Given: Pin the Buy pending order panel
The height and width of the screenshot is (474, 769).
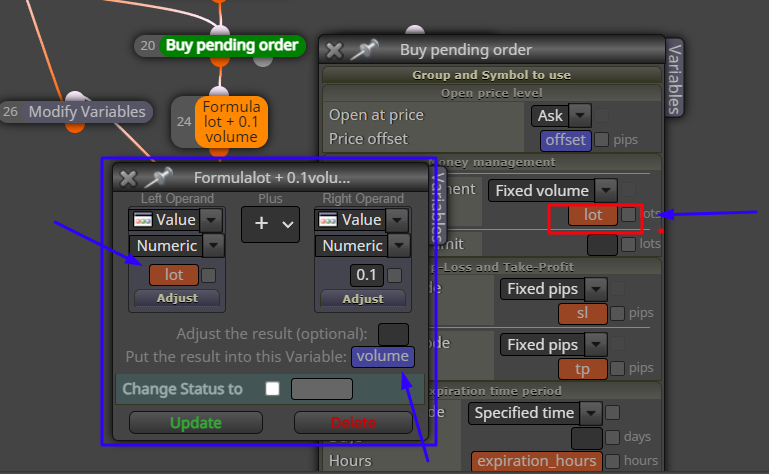Looking at the screenshot, I should coord(364,49).
